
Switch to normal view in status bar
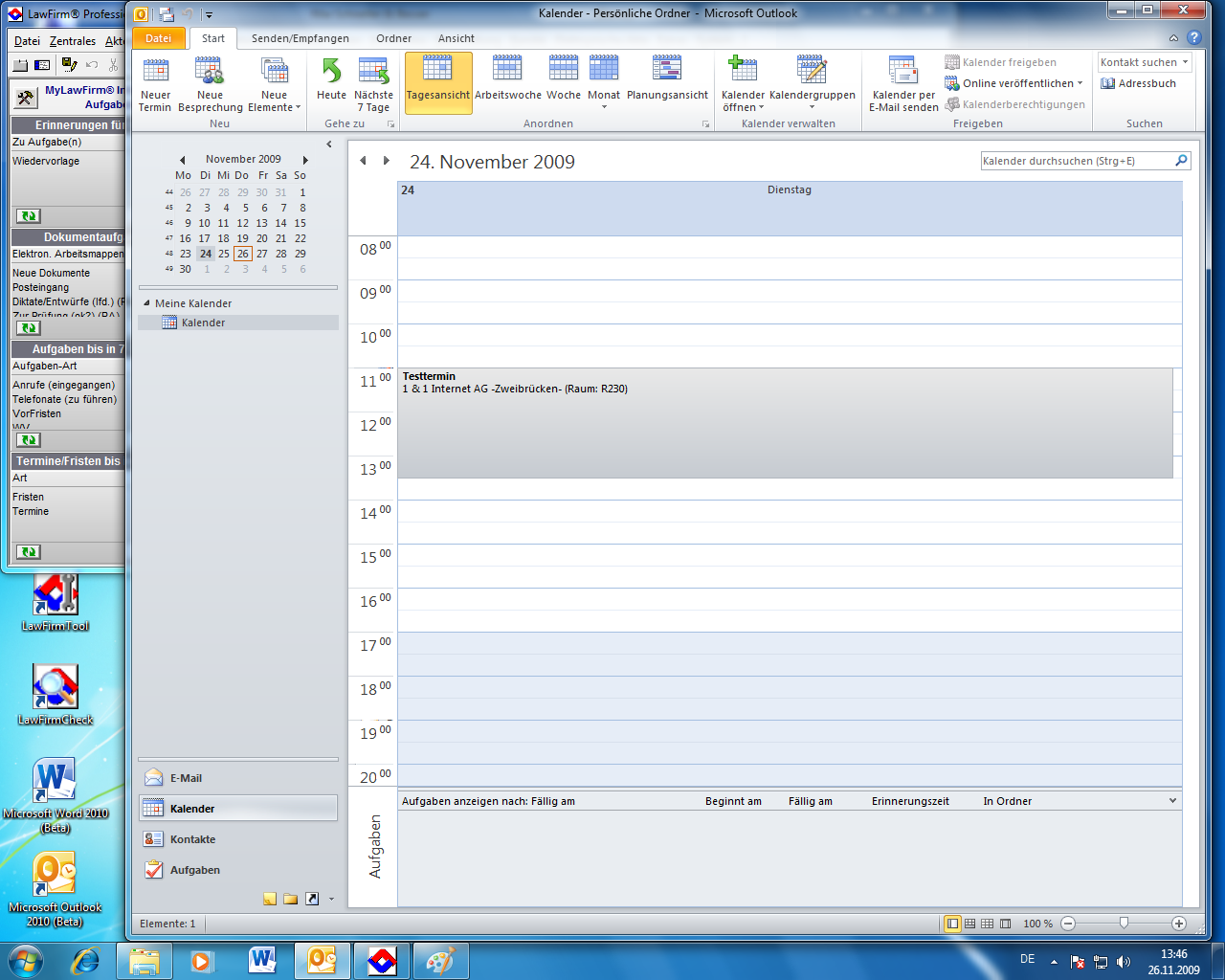tap(952, 924)
